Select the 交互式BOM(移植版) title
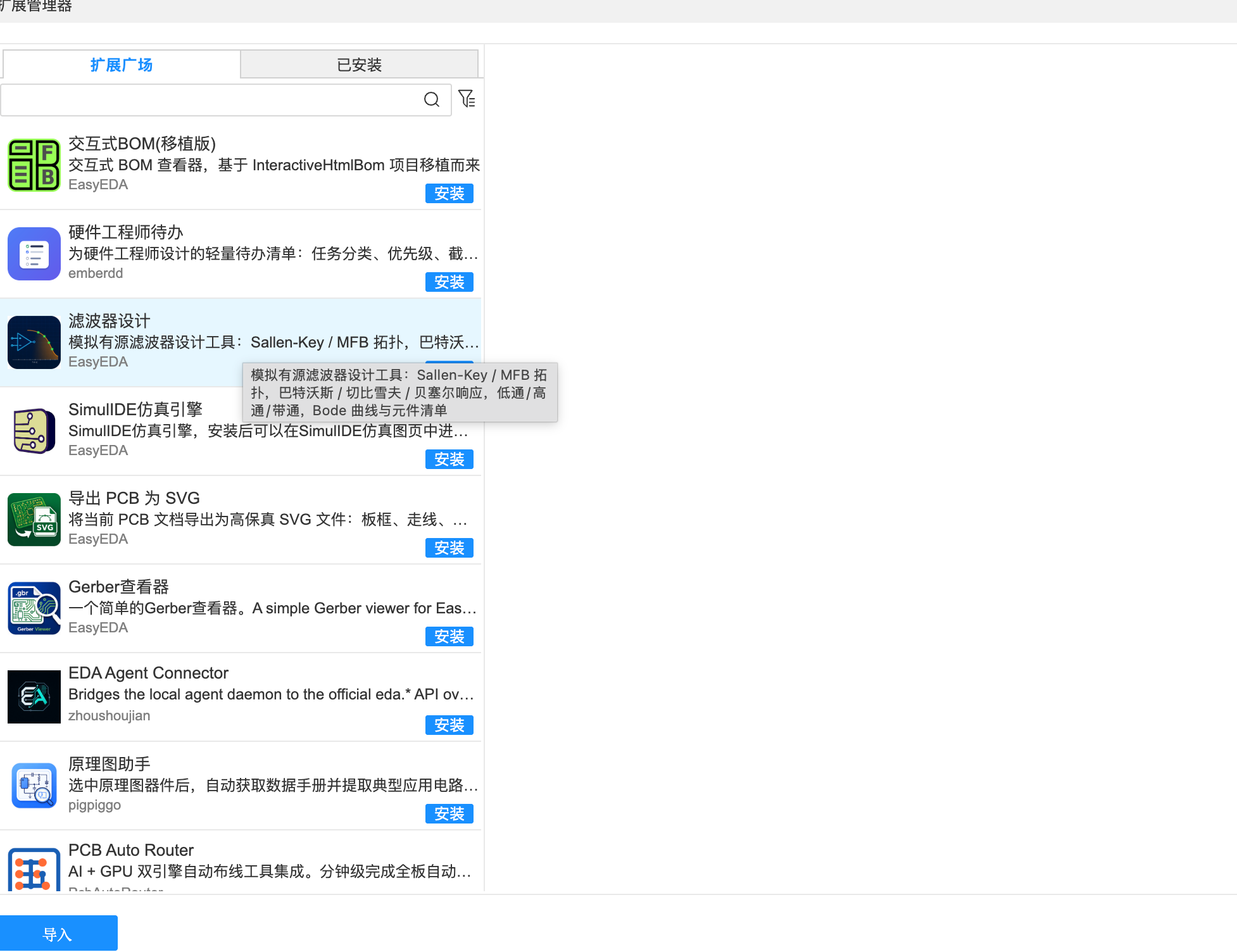Viewport: 1237px width, 952px height. (x=142, y=144)
